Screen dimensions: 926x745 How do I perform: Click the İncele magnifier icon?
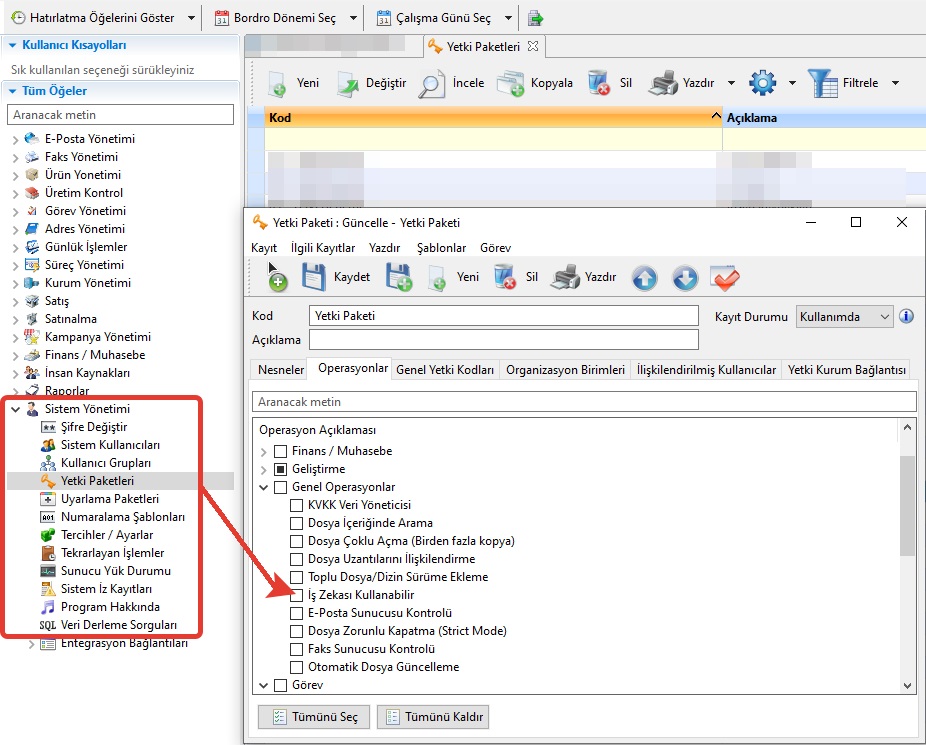[x=432, y=83]
